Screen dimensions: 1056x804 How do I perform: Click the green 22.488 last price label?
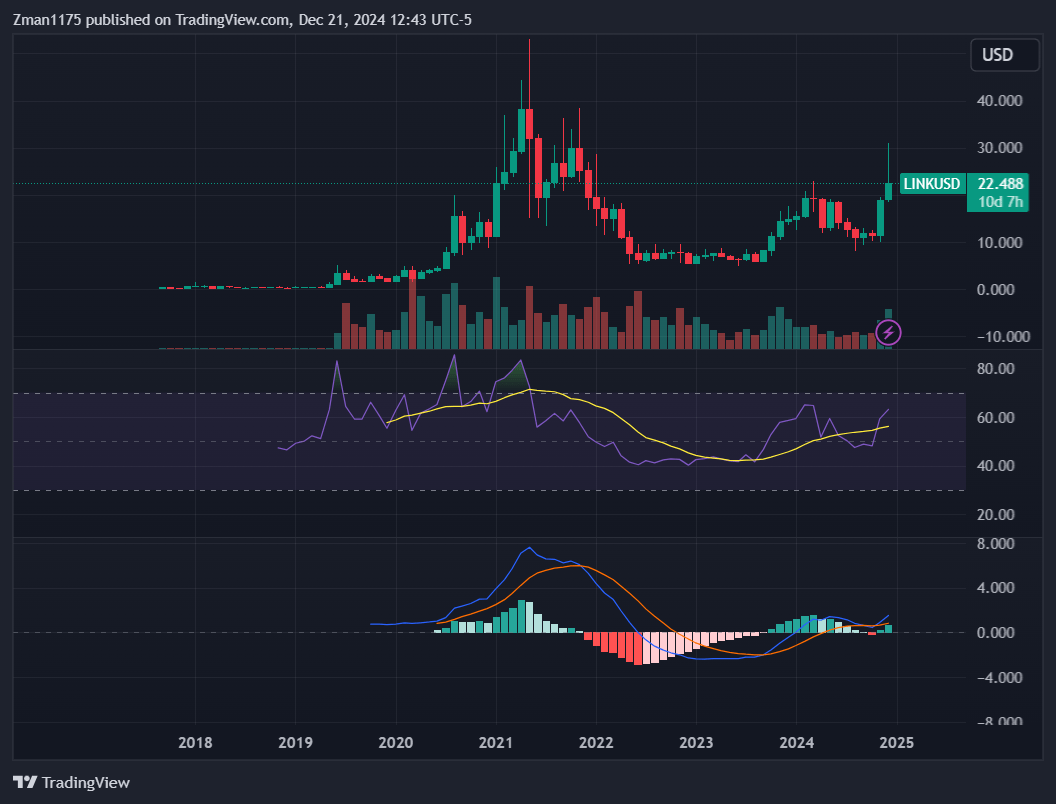(x=997, y=184)
